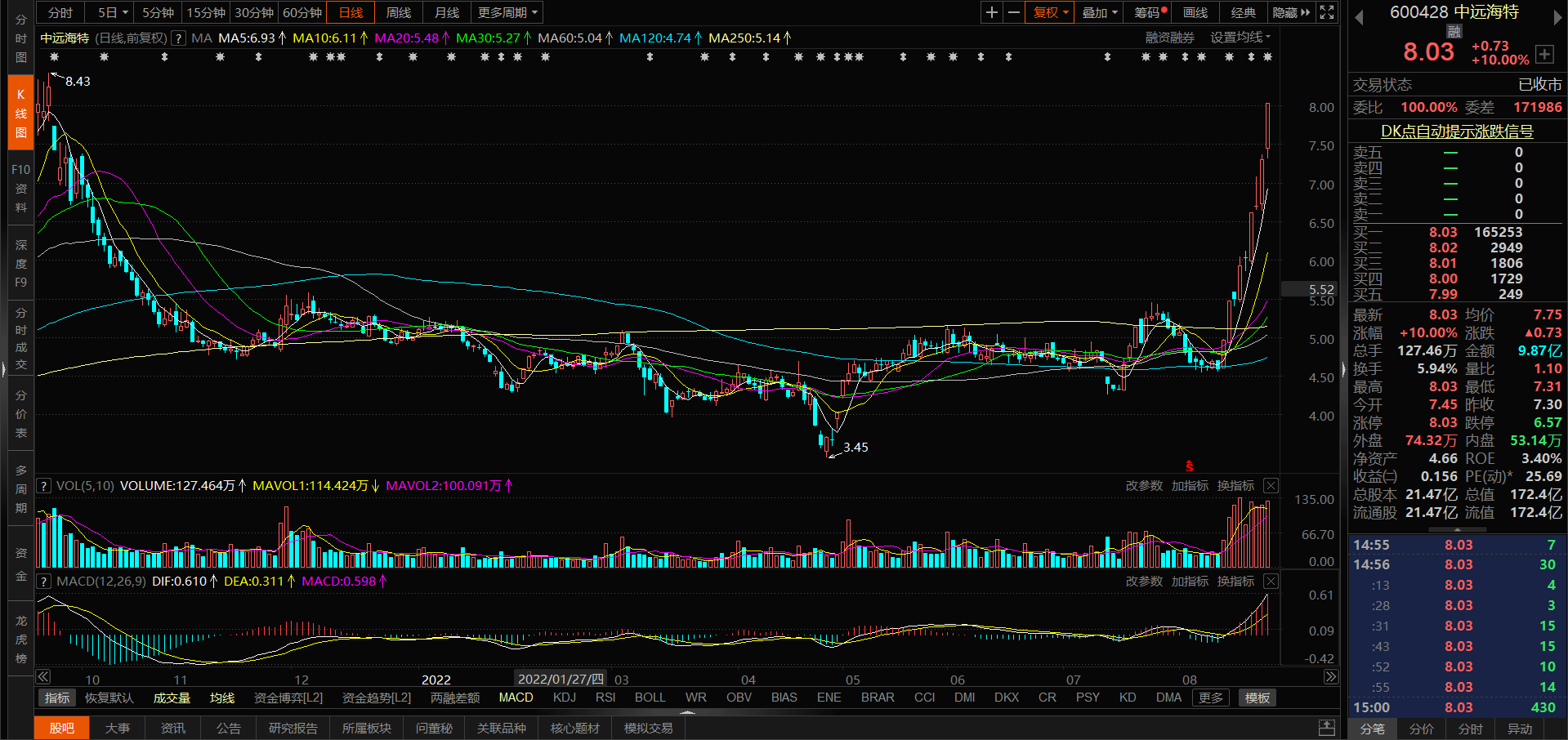The width and height of the screenshot is (1568, 740).
Task: Zoom out the chart with minus icon
Action: point(1013,12)
